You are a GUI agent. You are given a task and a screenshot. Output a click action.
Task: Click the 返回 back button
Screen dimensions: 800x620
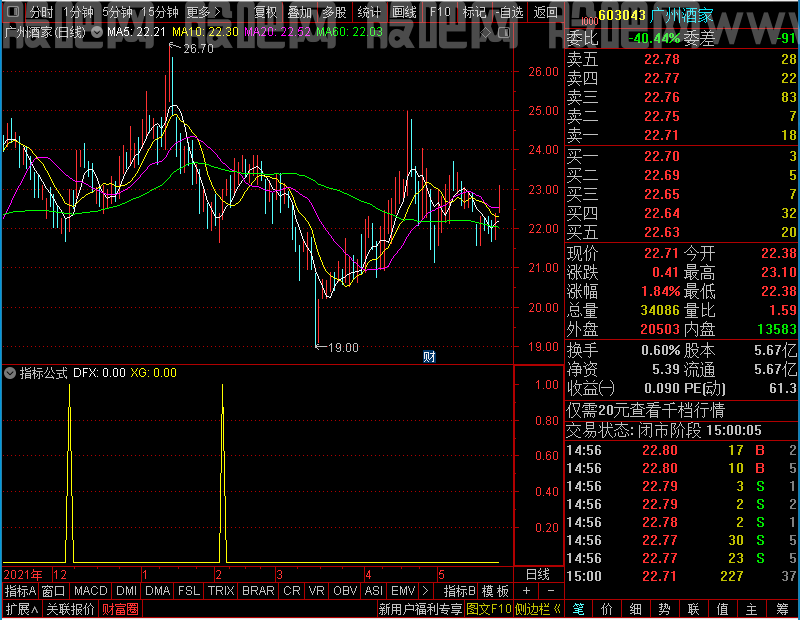point(545,12)
